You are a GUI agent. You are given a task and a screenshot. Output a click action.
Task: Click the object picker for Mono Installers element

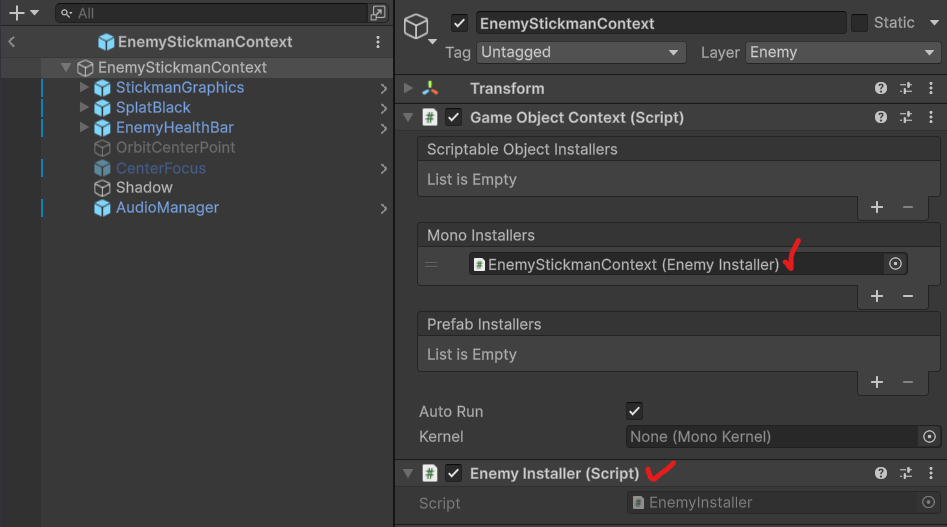click(x=895, y=264)
